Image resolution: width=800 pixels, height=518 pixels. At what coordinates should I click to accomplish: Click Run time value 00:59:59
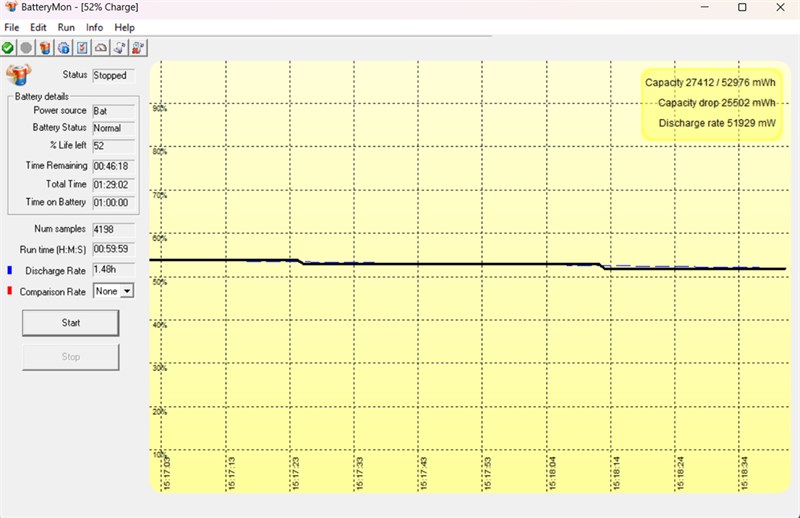click(x=113, y=249)
